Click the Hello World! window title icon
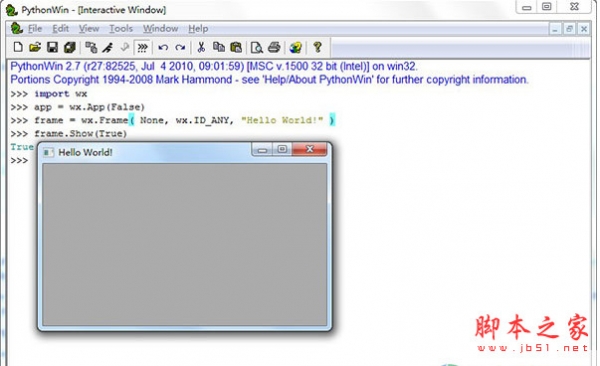Screen dimensions: 600x366 (x=48, y=152)
